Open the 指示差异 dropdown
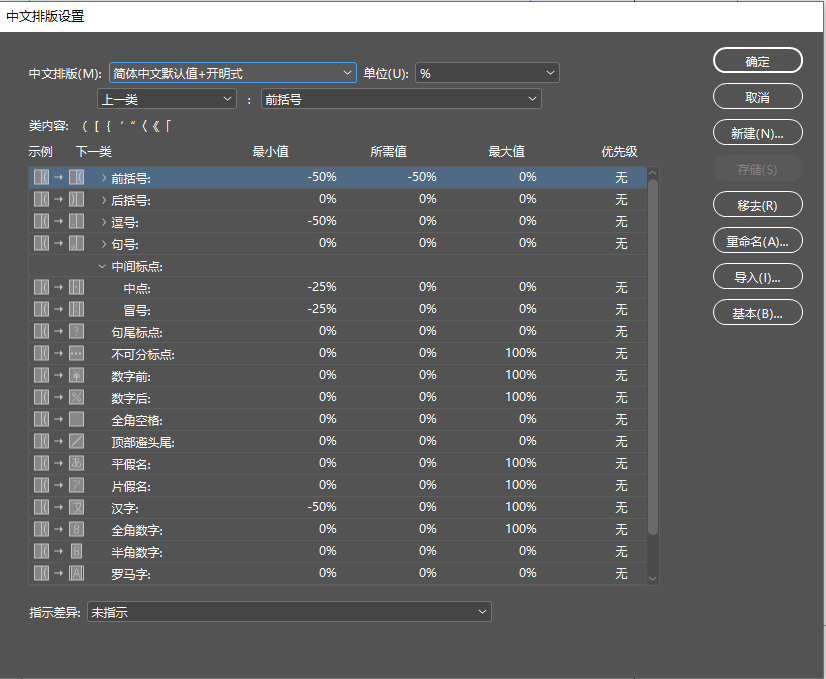 pyautogui.click(x=289, y=611)
